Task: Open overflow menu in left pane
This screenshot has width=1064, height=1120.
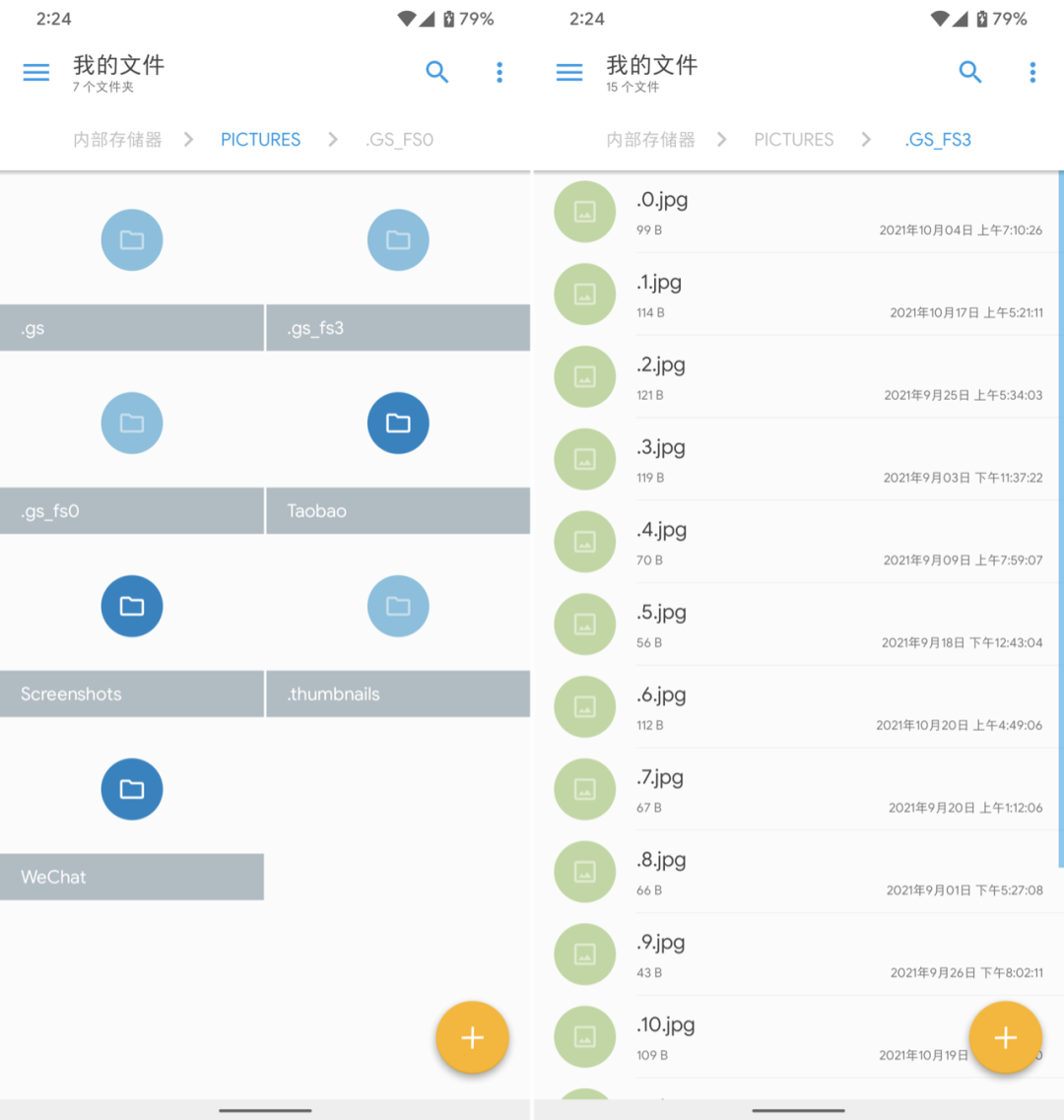Action: coord(499,72)
